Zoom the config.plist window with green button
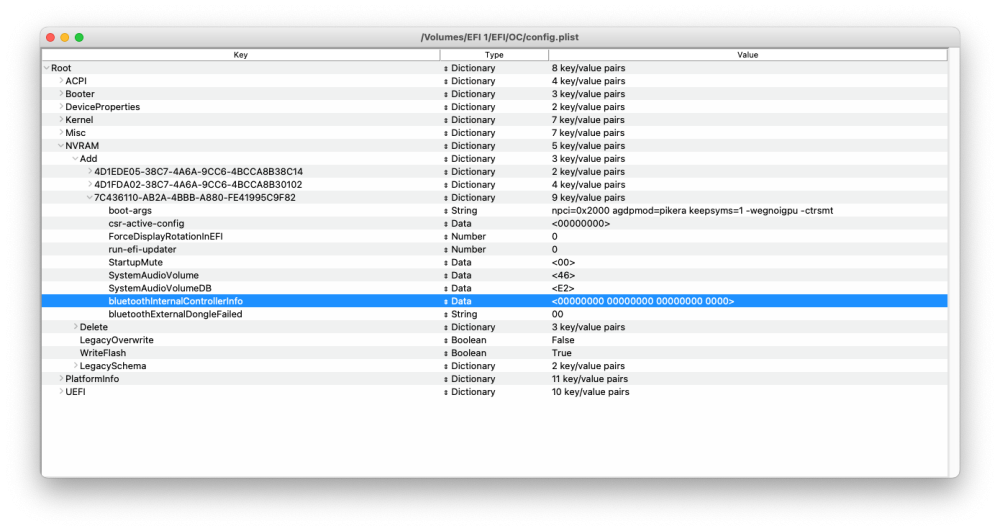This screenshot has width=1000, height=531. point(79,38)
